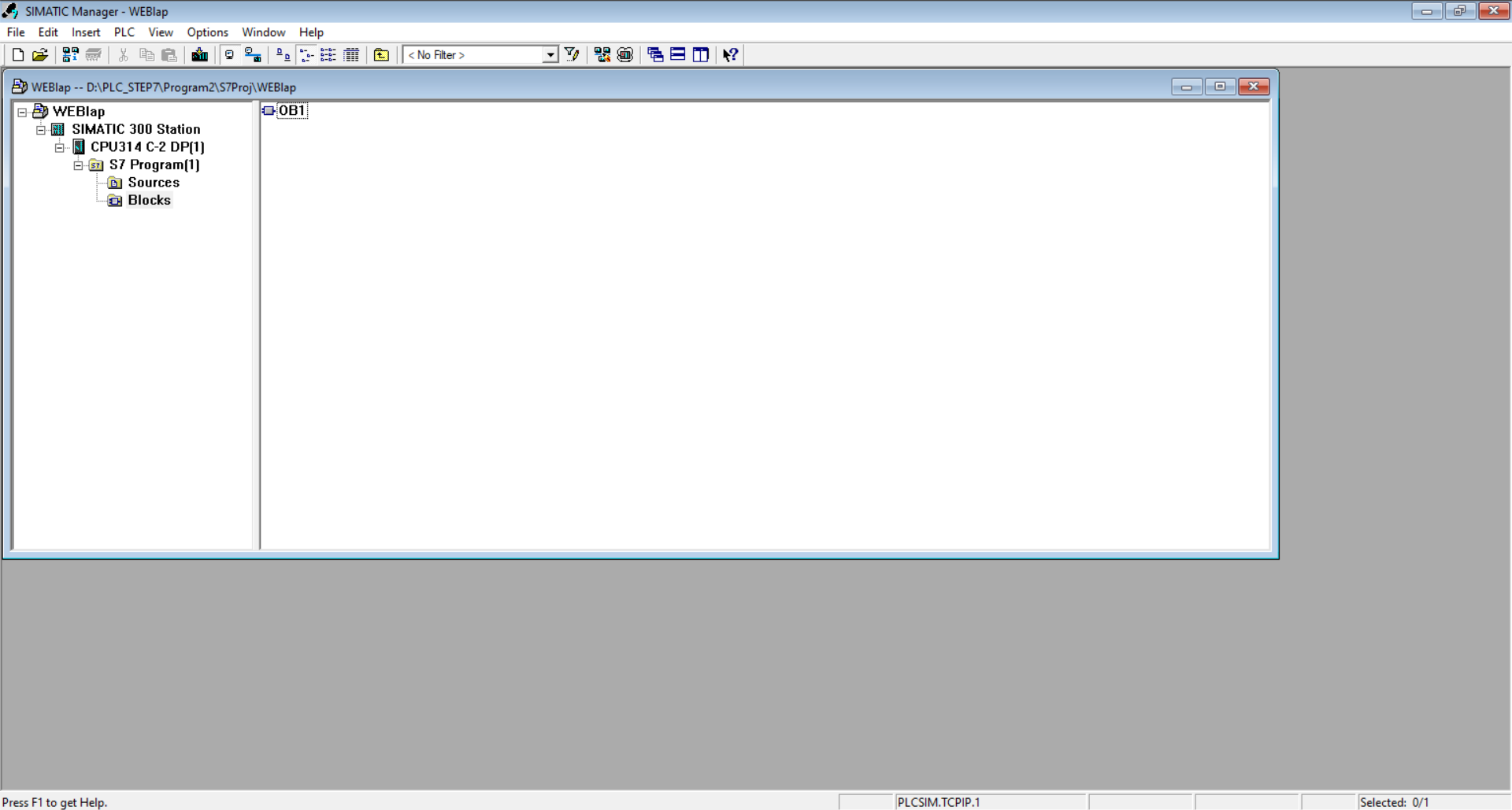Open the Edit menu
Image resolution: width=1512 pixels, height=810 pixels.
point(48,32)
